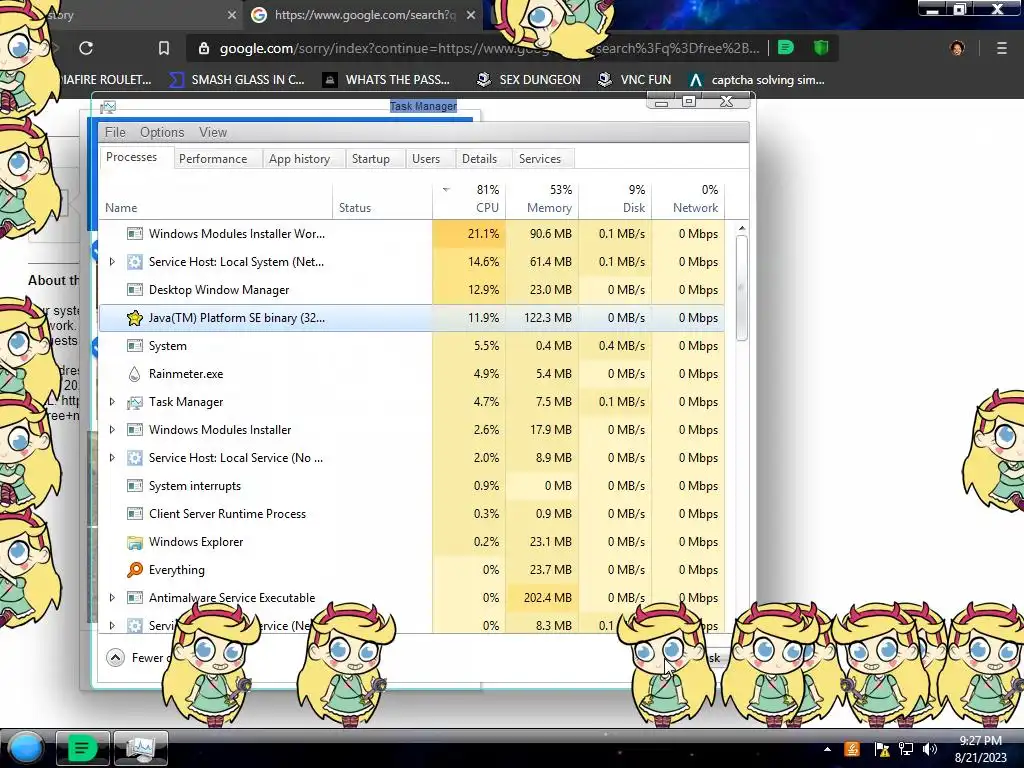Click the network tray icon
The height and width of the screenshot is (768, 1024).
point(906,749)
